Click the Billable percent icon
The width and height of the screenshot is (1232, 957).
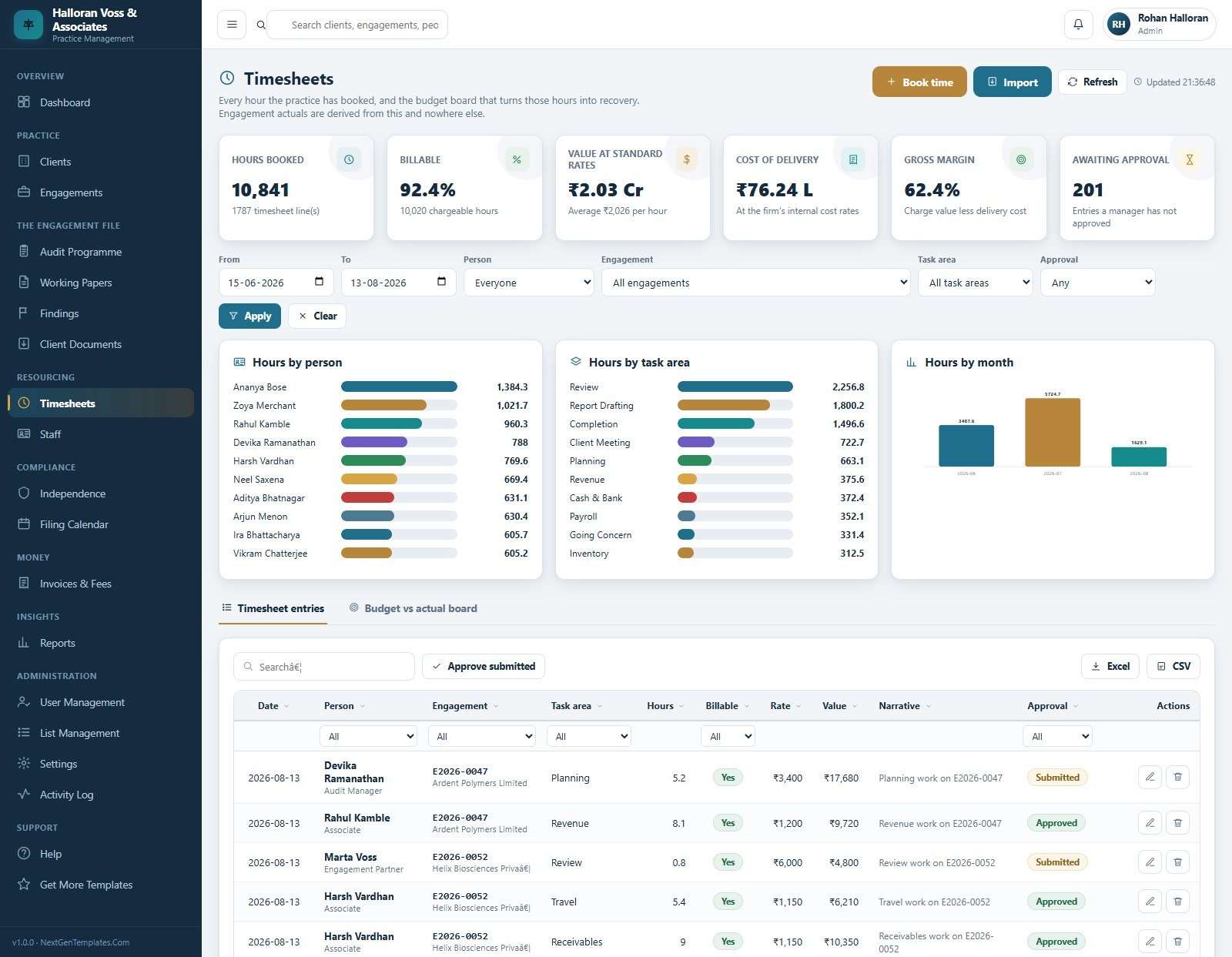tap(517, 159)
